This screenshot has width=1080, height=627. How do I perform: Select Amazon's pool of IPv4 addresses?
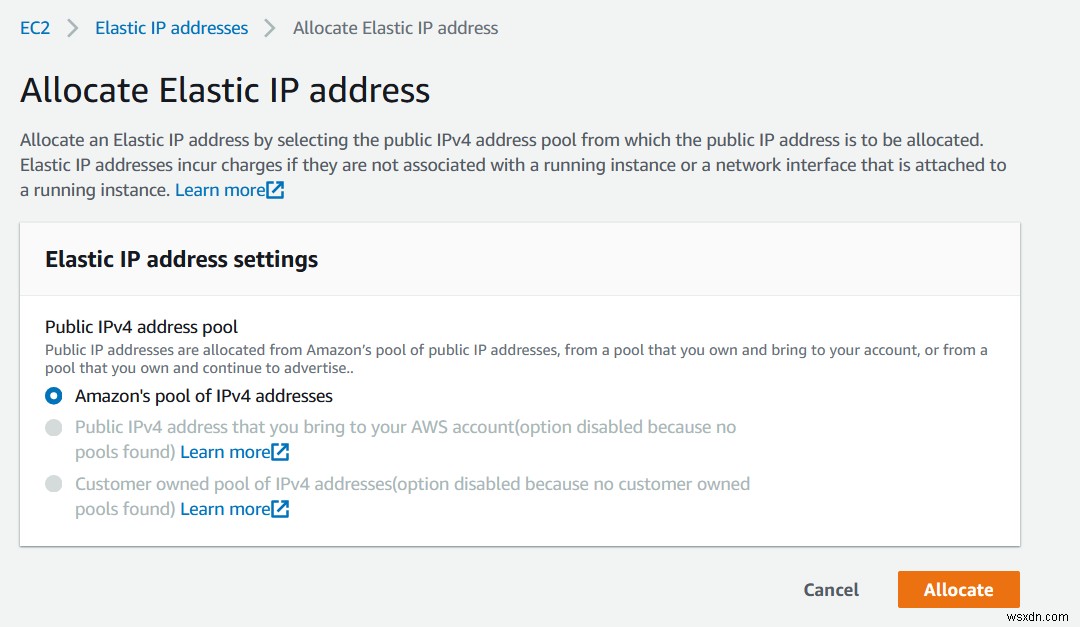tap(54, 395)
